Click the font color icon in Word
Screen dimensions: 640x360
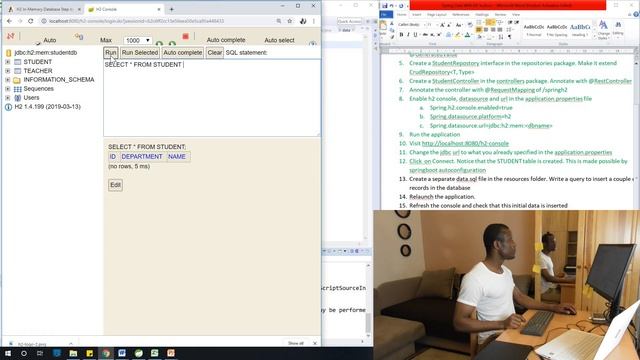pyautogui.click(x=467, y=36)
